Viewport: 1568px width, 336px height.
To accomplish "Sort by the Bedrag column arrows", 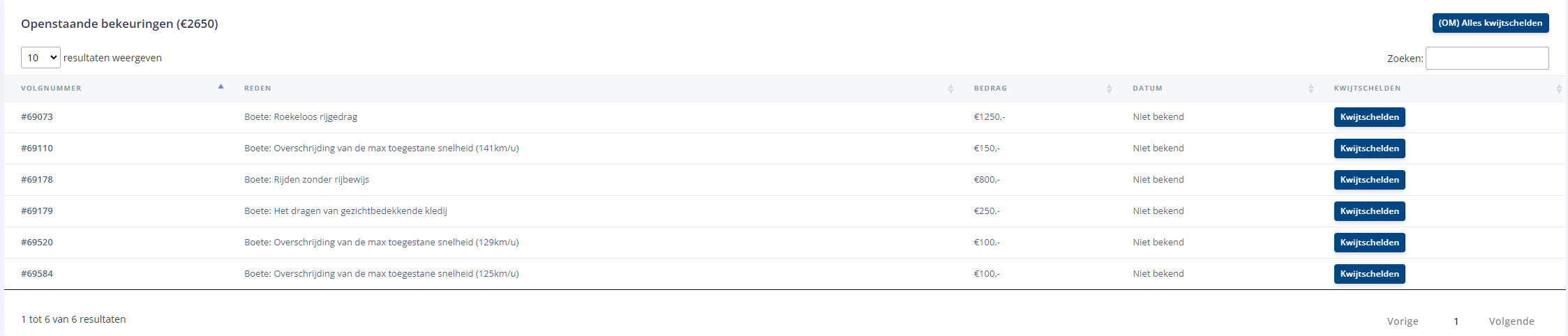I will (x=1109, y=89).
